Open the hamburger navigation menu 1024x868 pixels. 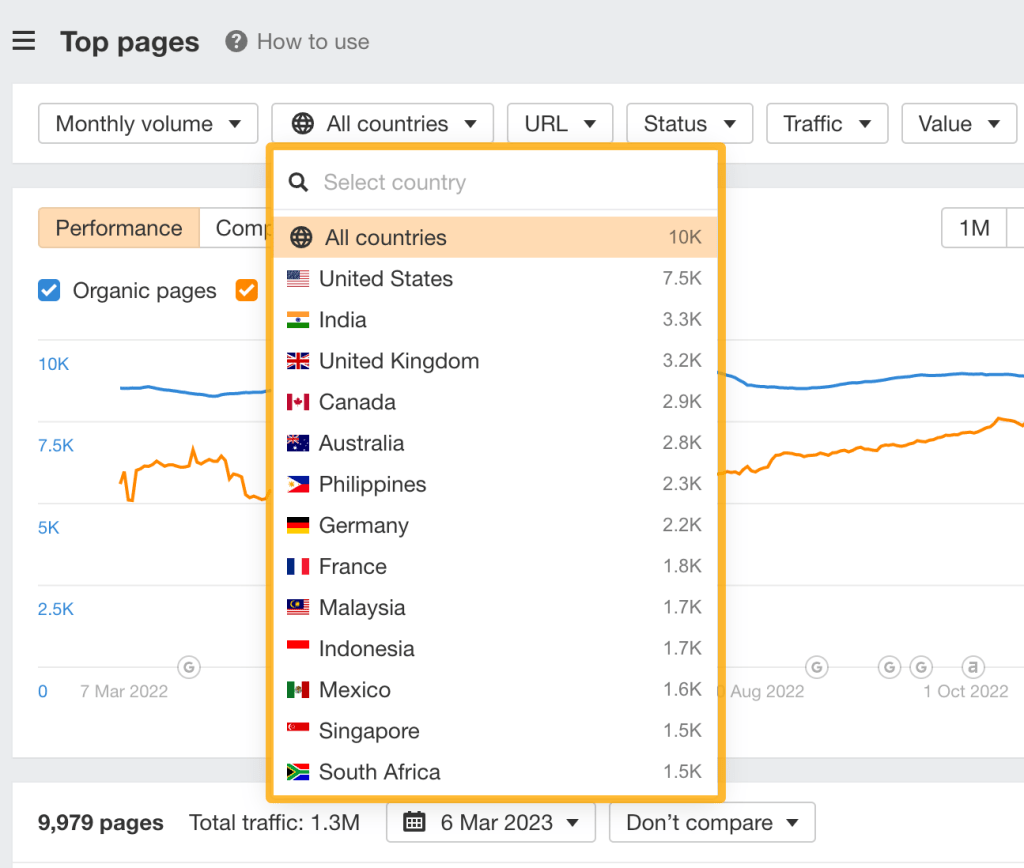click(23, 41)
